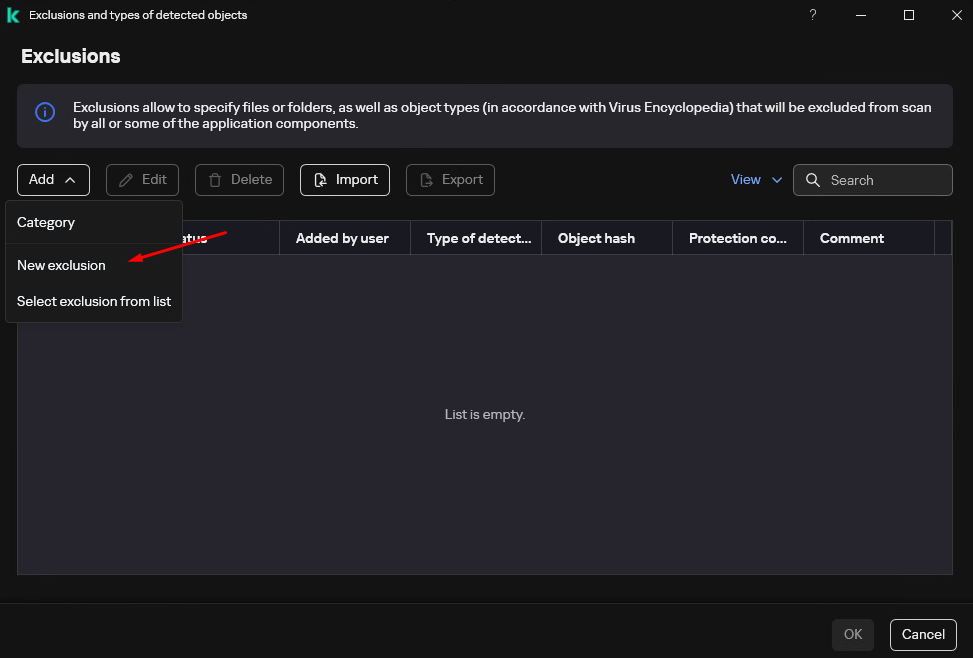Choose New exclusion from Add menu
This screenshot has height=658, width=973.
[61, 265]
